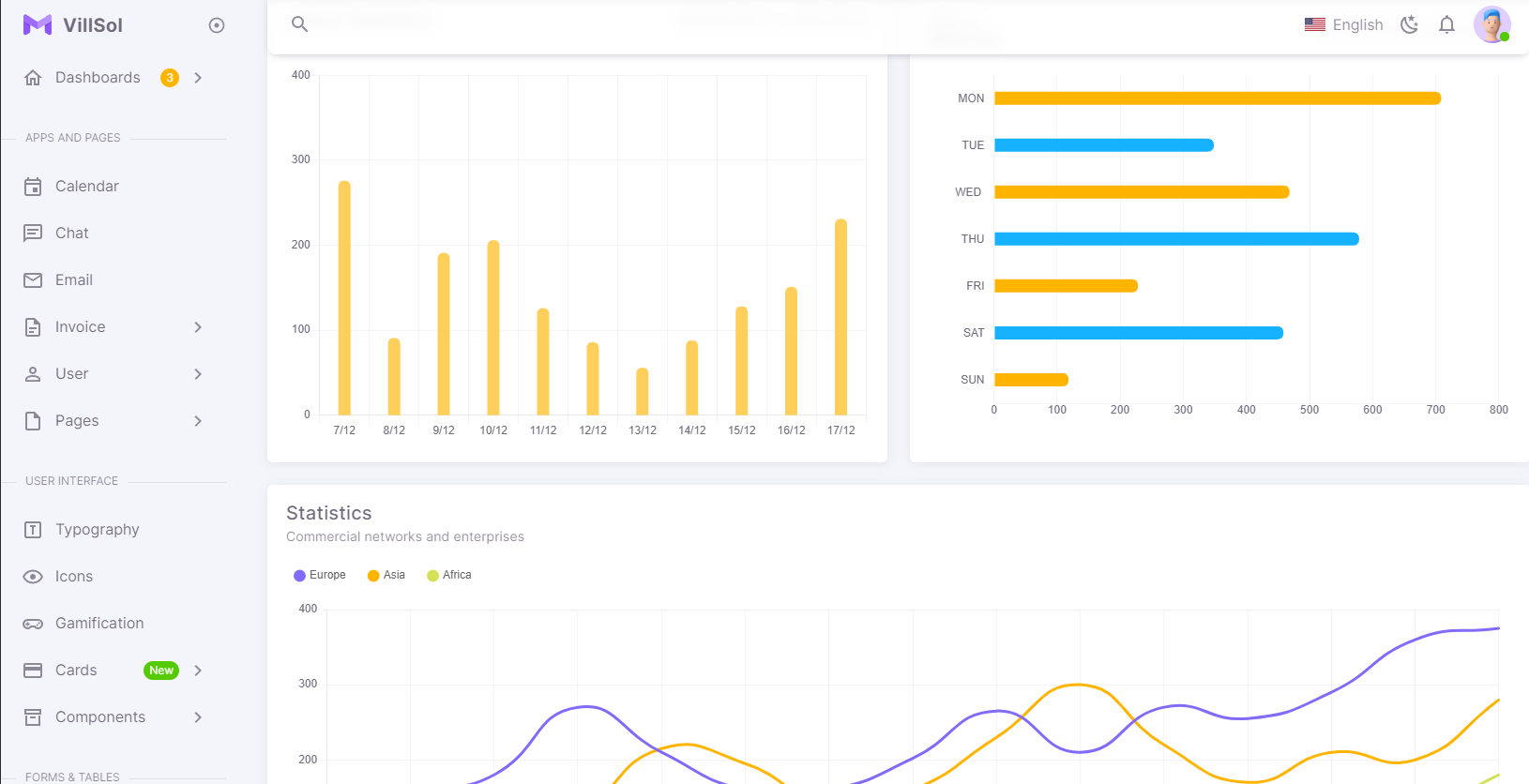Screen dimensions: 1529x784
Task: Open the user avatar menu
Action: click(x=1491, y=24)
